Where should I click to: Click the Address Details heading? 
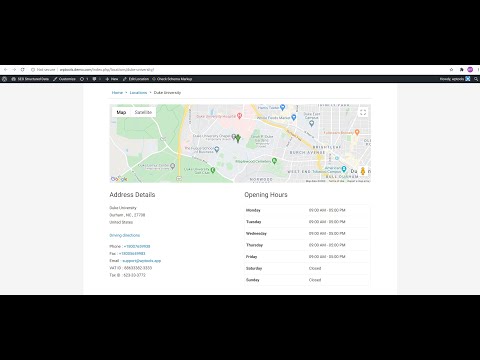coord(132,195)
